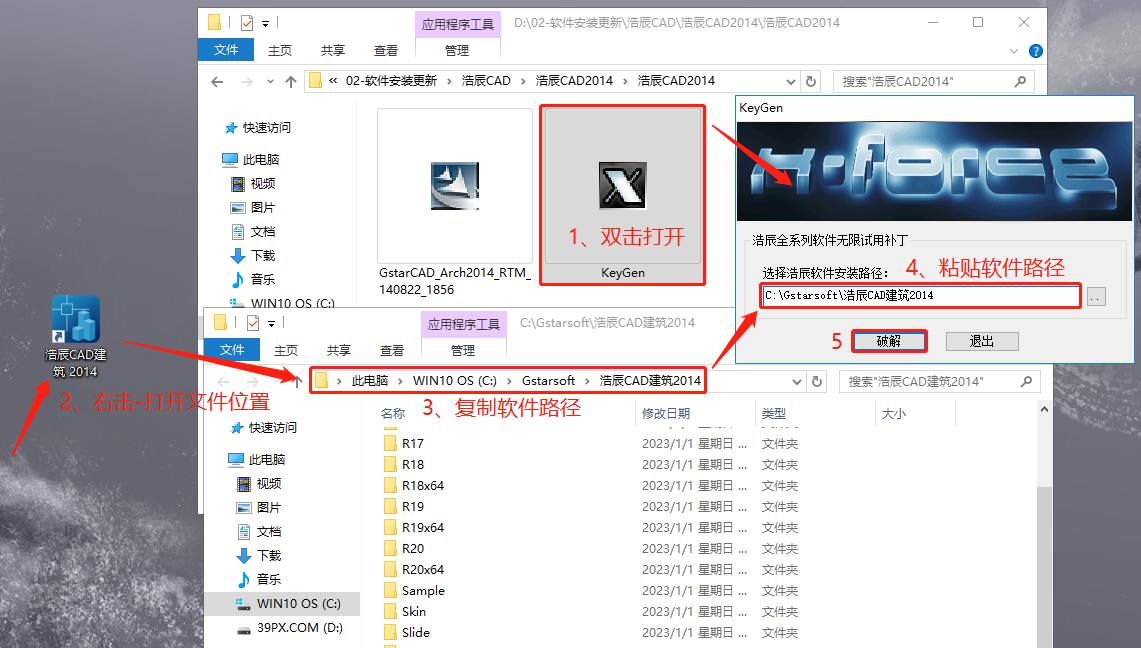The height and width of the screenshot is (648, 1141).
Task: Expand the ribbon chevron next to the Help icon
Action: [1014, 50]
